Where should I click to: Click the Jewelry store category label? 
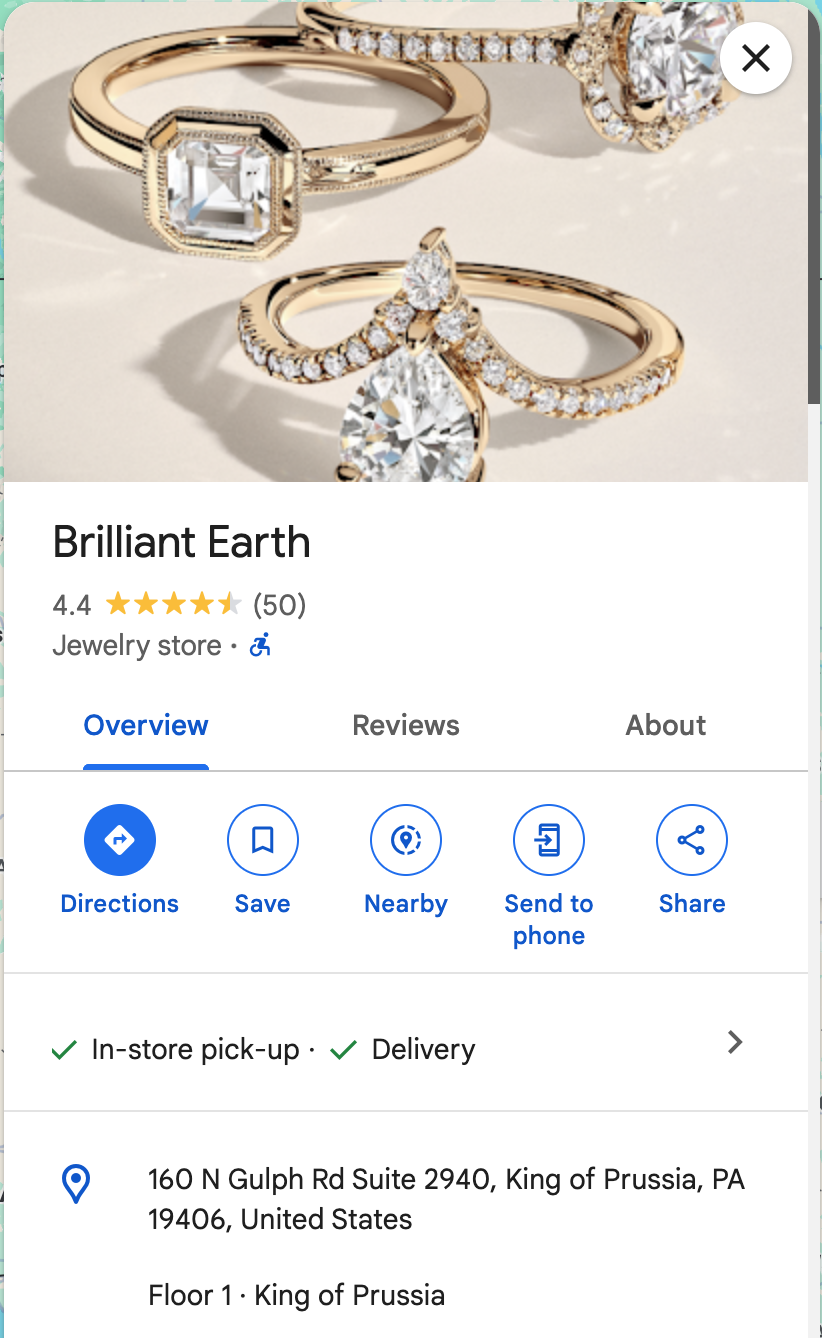tap(136, 646)
